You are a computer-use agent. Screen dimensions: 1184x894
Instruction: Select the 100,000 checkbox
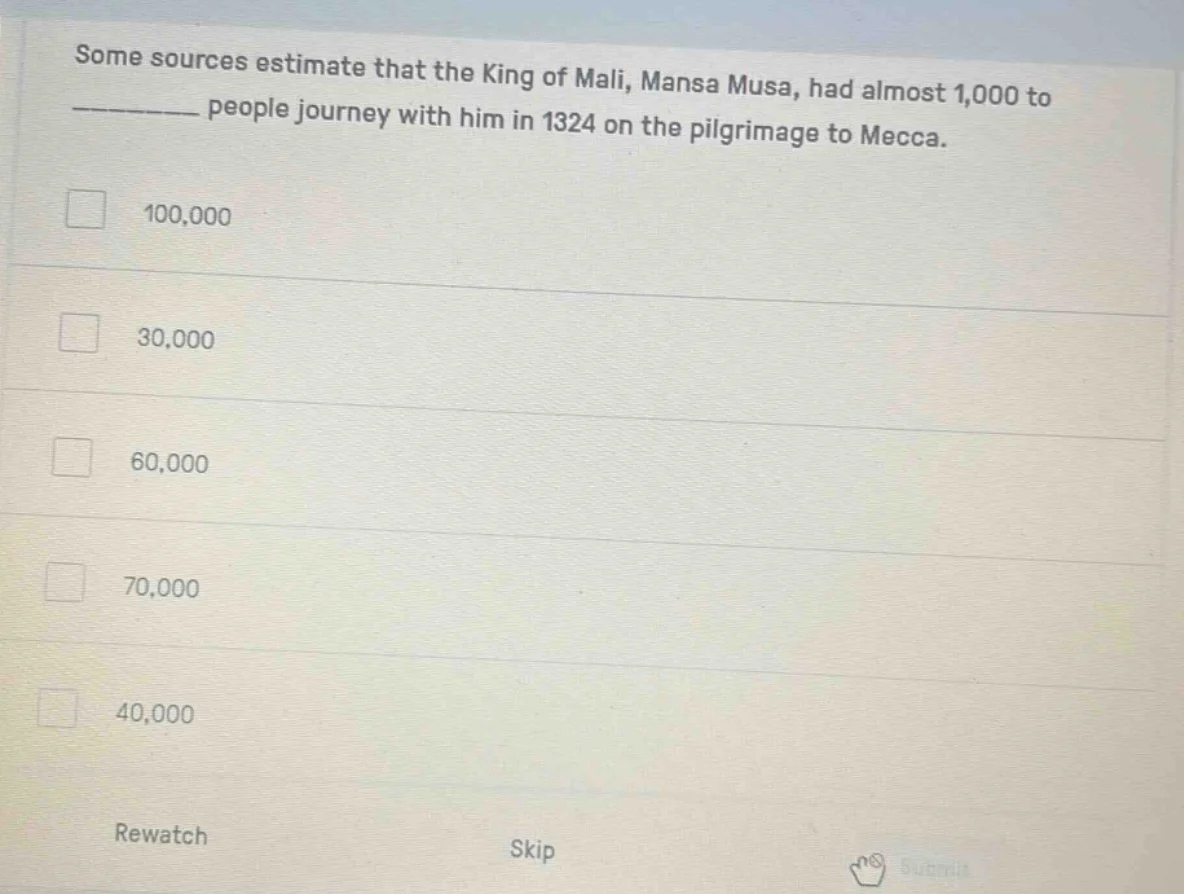tap(84, 210)
